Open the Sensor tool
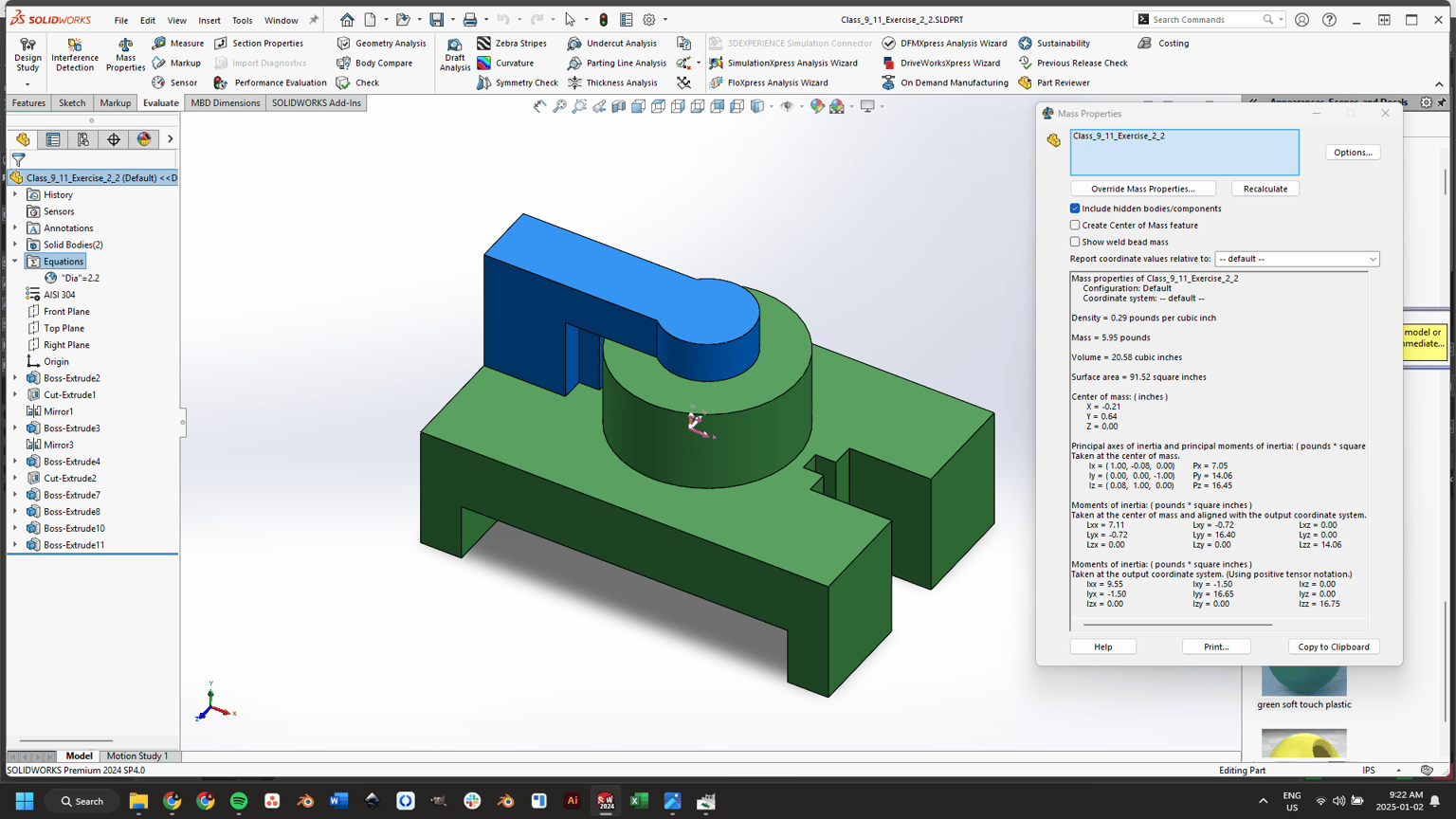 (174, 82)
